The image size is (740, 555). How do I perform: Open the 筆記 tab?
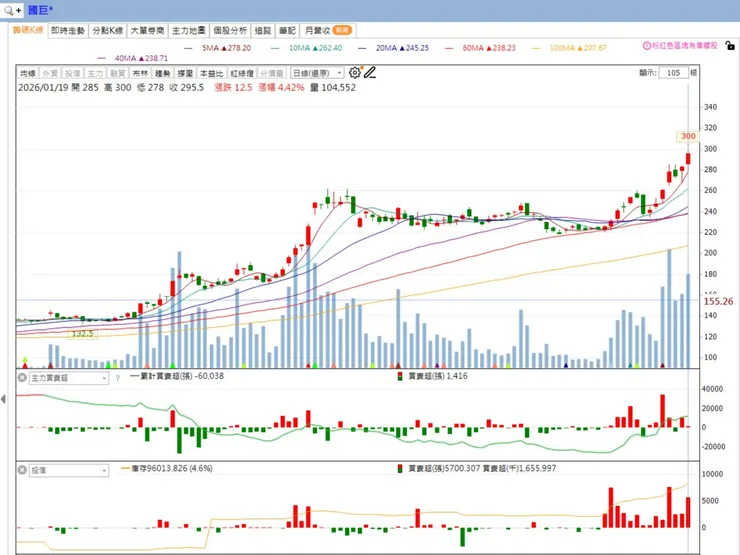pyautogui.click(x=287, y=31)
